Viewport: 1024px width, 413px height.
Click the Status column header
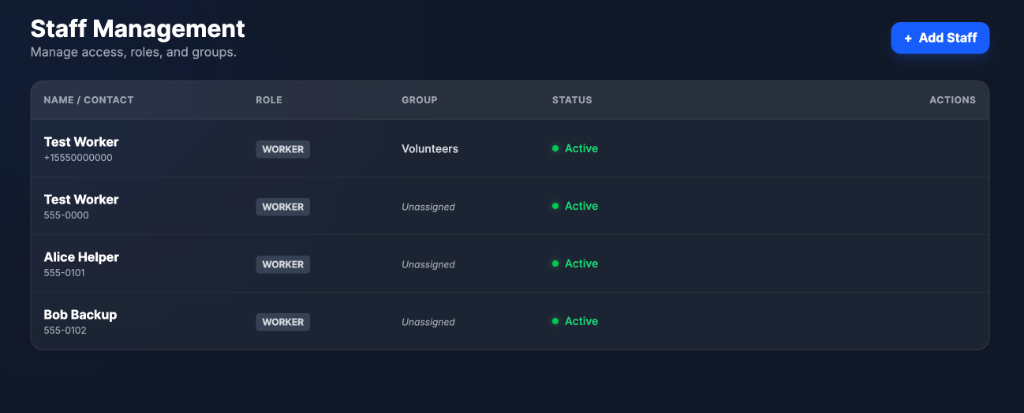[x=572, y=100]
